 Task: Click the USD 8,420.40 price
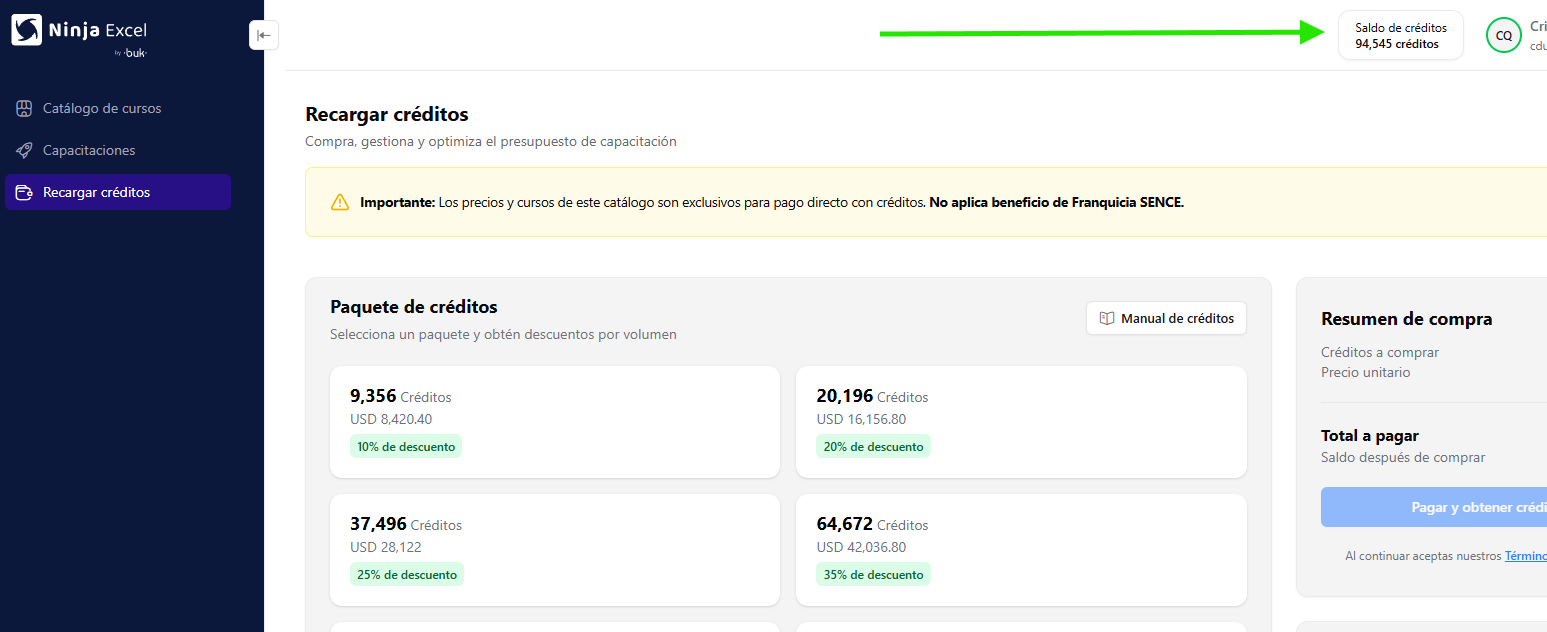point(391,419)
